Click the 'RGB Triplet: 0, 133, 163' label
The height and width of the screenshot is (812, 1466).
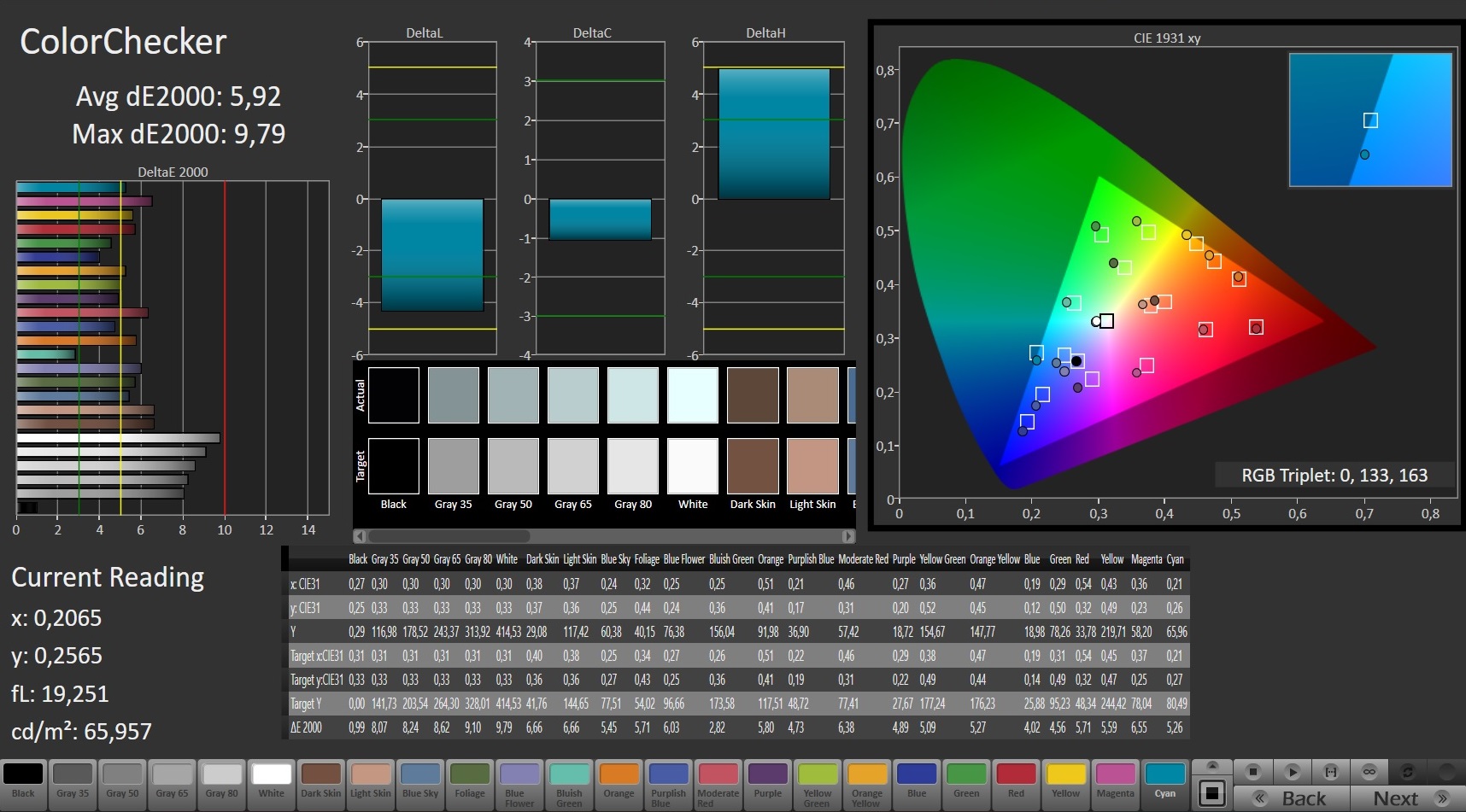click(1334, 475)
